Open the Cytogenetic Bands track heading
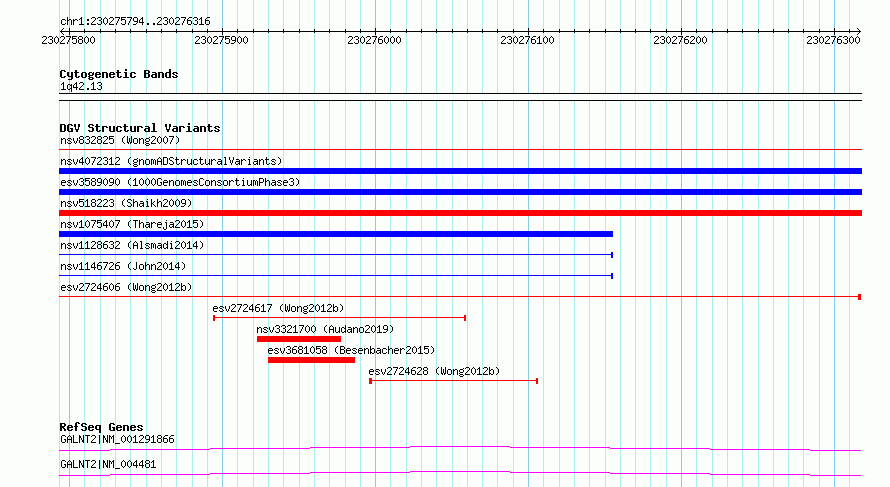Screen dimensions: 890x487 [x=119, y=74]
